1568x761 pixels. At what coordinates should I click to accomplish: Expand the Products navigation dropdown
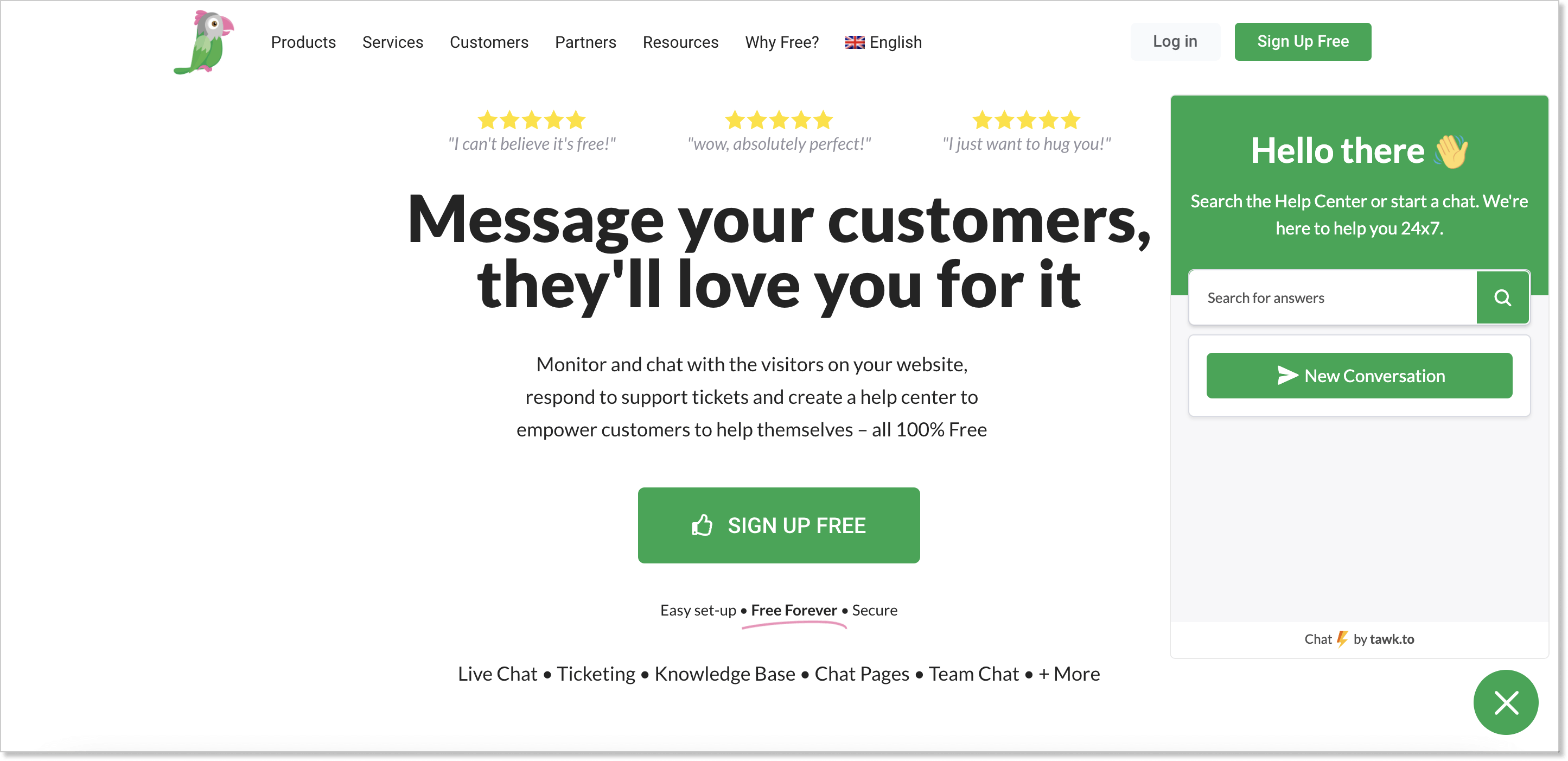304,42
